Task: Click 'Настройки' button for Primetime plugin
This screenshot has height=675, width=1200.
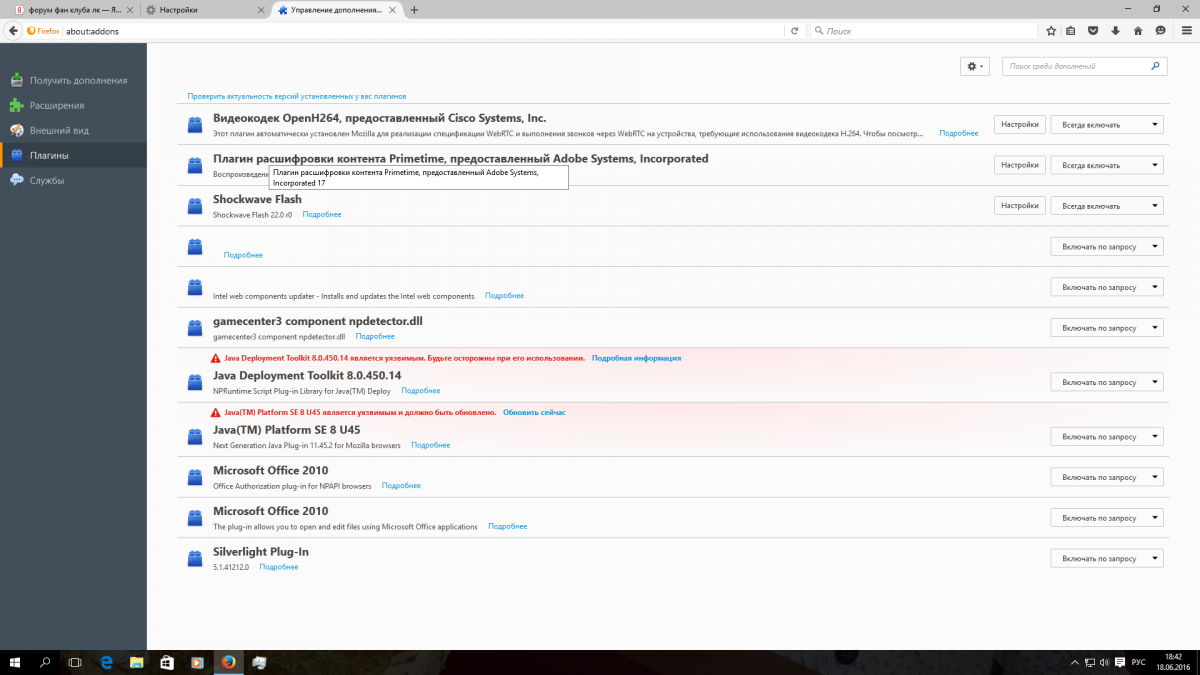Action: 1020,165
